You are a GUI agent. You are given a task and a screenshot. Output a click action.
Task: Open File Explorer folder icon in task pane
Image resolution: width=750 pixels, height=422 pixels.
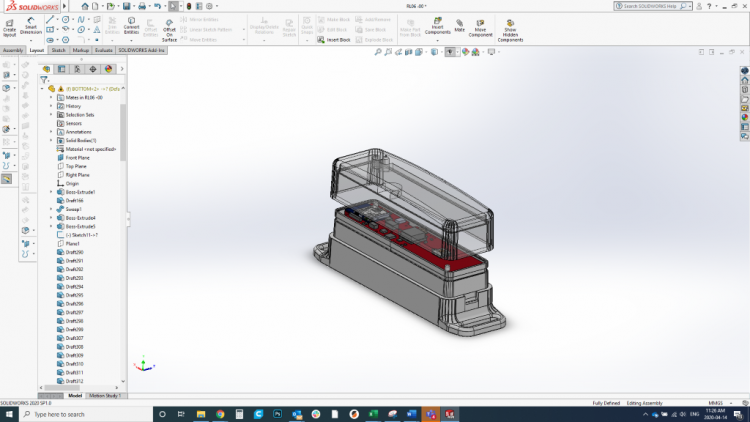pos(745,99)
